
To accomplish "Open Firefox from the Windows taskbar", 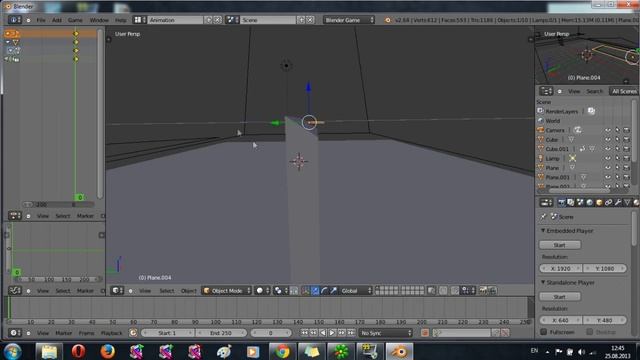I will (107, 351).
